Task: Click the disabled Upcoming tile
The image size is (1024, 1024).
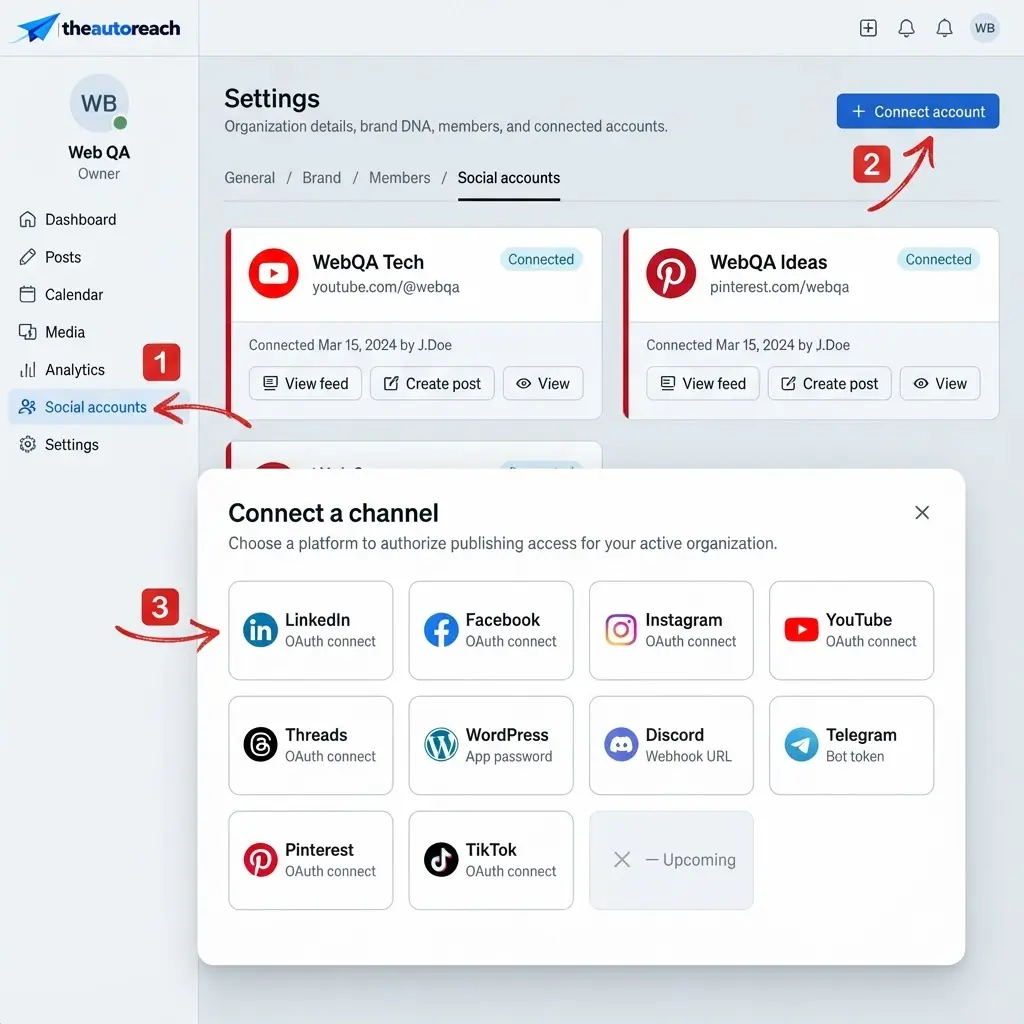Action: click(671, 860)
